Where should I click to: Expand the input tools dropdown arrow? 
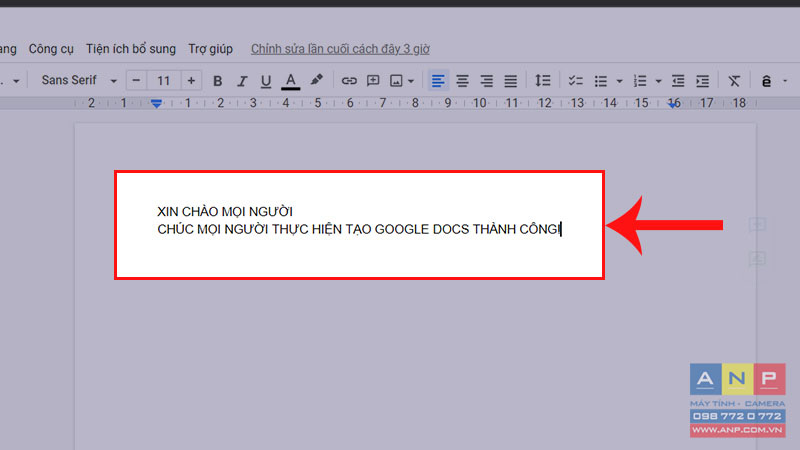pos(785,81)
